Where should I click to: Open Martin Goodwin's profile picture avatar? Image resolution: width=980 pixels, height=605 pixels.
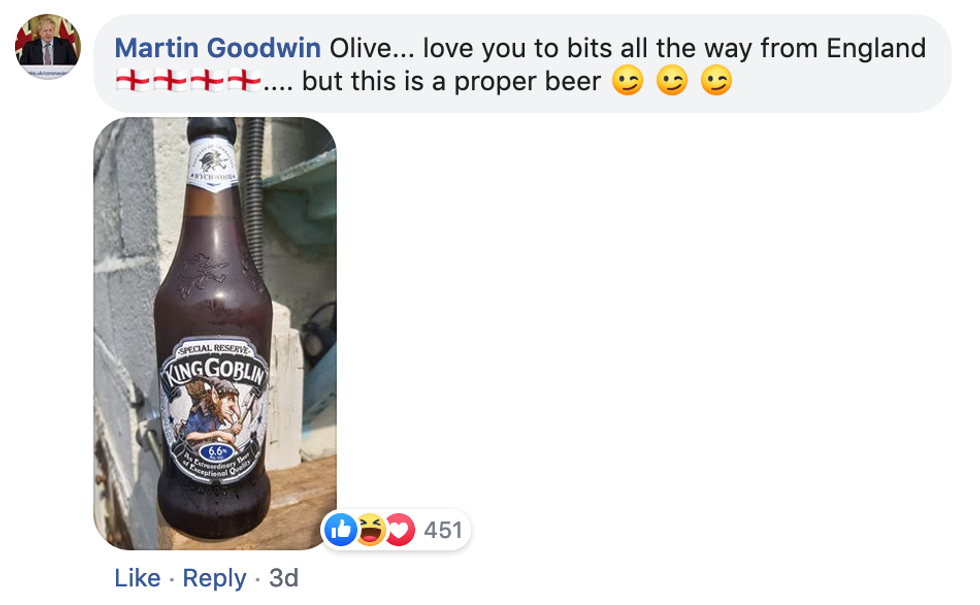[48, 47]
